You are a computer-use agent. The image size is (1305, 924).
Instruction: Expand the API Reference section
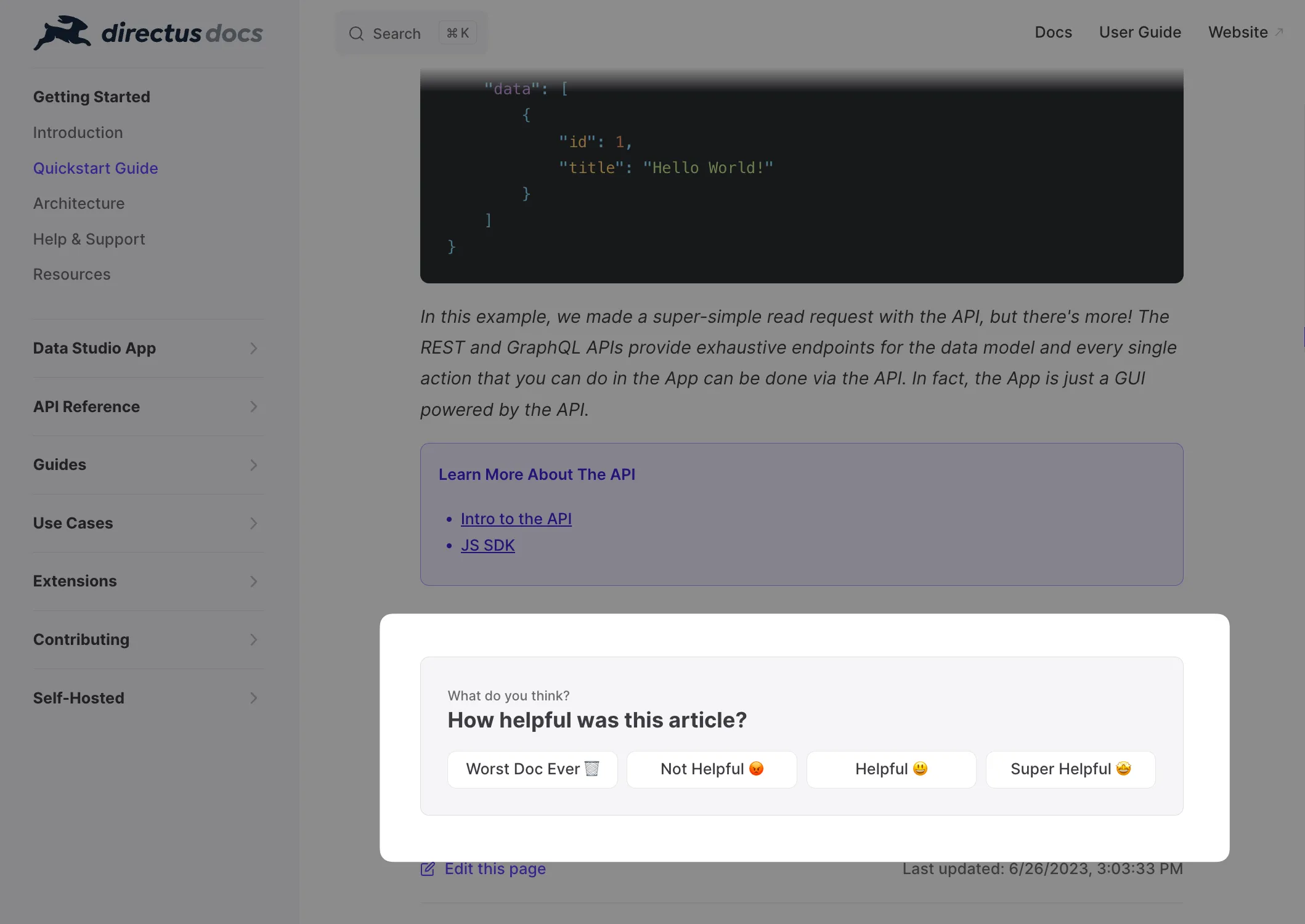(254, 406)
